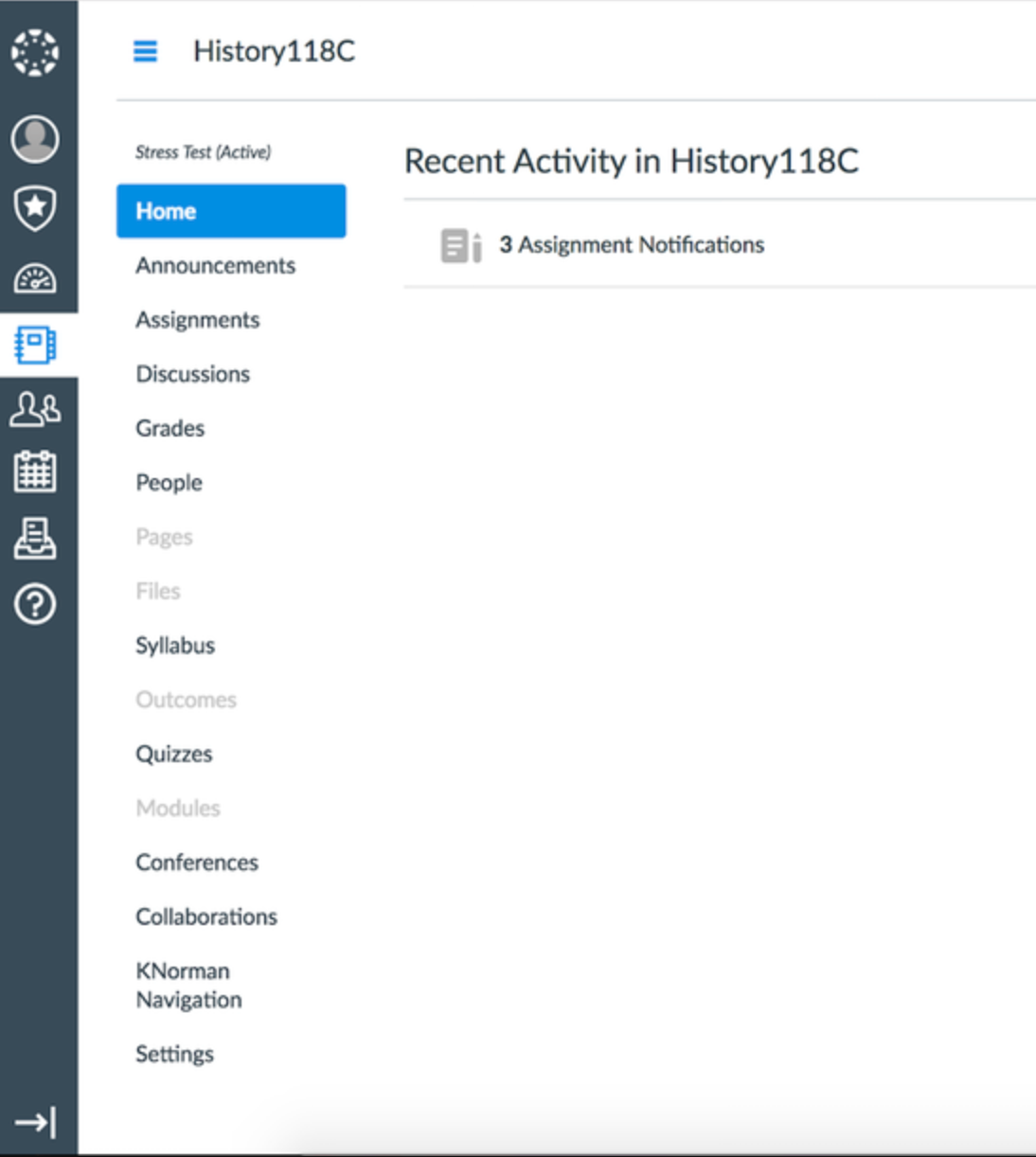Open the Syllabus link
Image resolution: width=1036 pixels, height=1157 pixels.
click(x=175, y=646)
